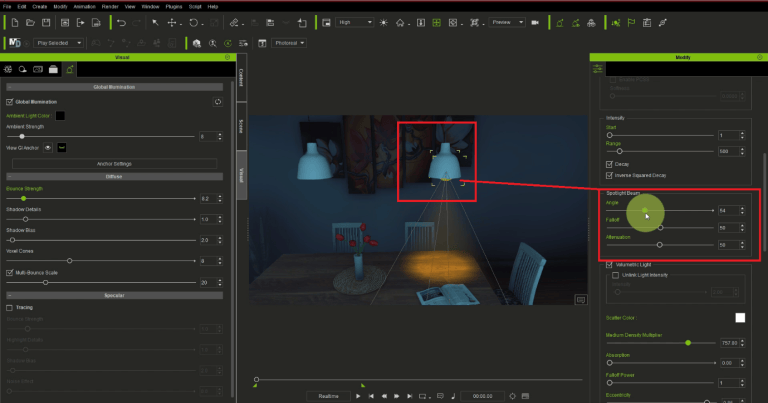Open the Atmosphere tab icon in Visual panel
This screenshot has width=768, height=403.
(23, 70)
